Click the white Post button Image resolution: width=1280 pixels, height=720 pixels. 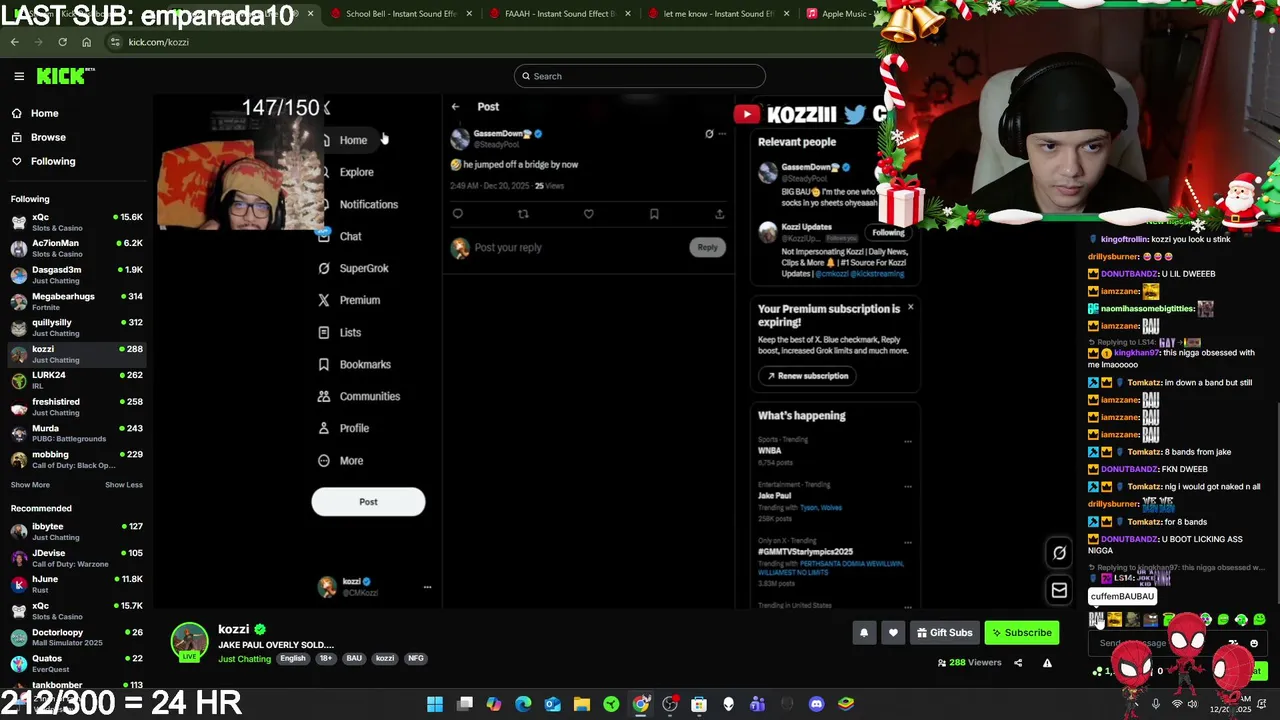[368, 502]
